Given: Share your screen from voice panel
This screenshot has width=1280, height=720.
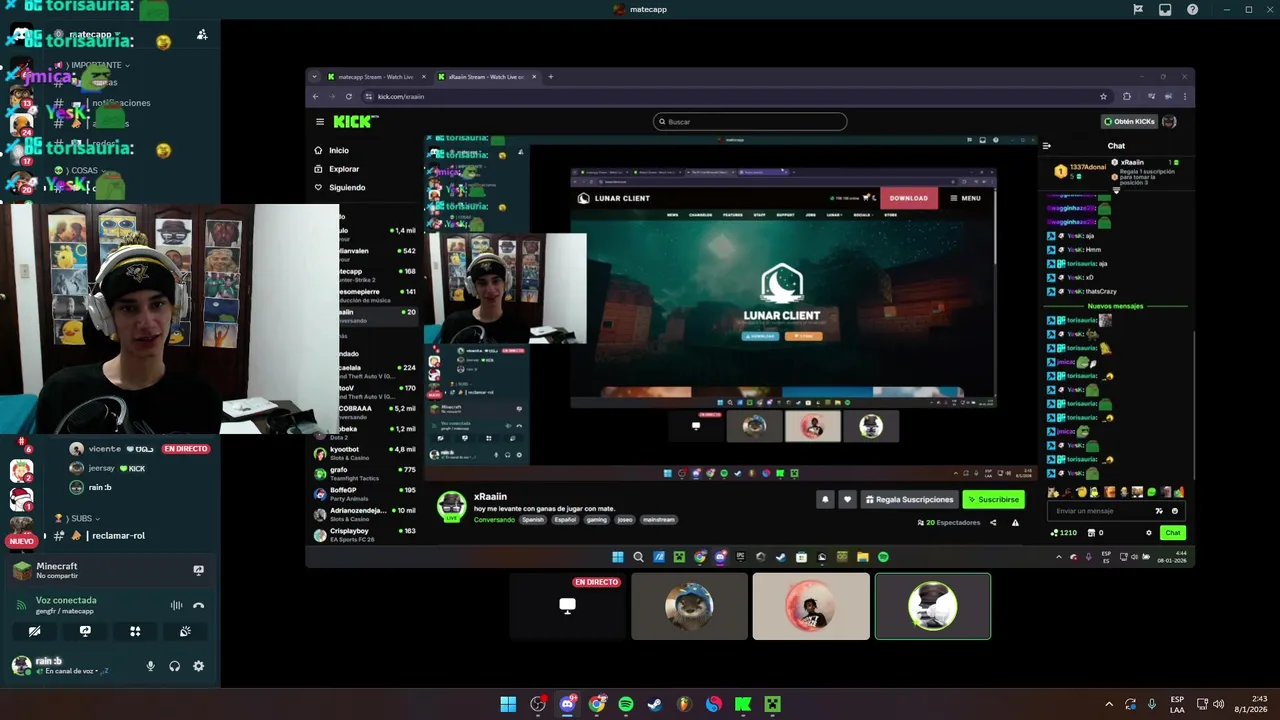Looking at the screenshot, I should (85, 631).
